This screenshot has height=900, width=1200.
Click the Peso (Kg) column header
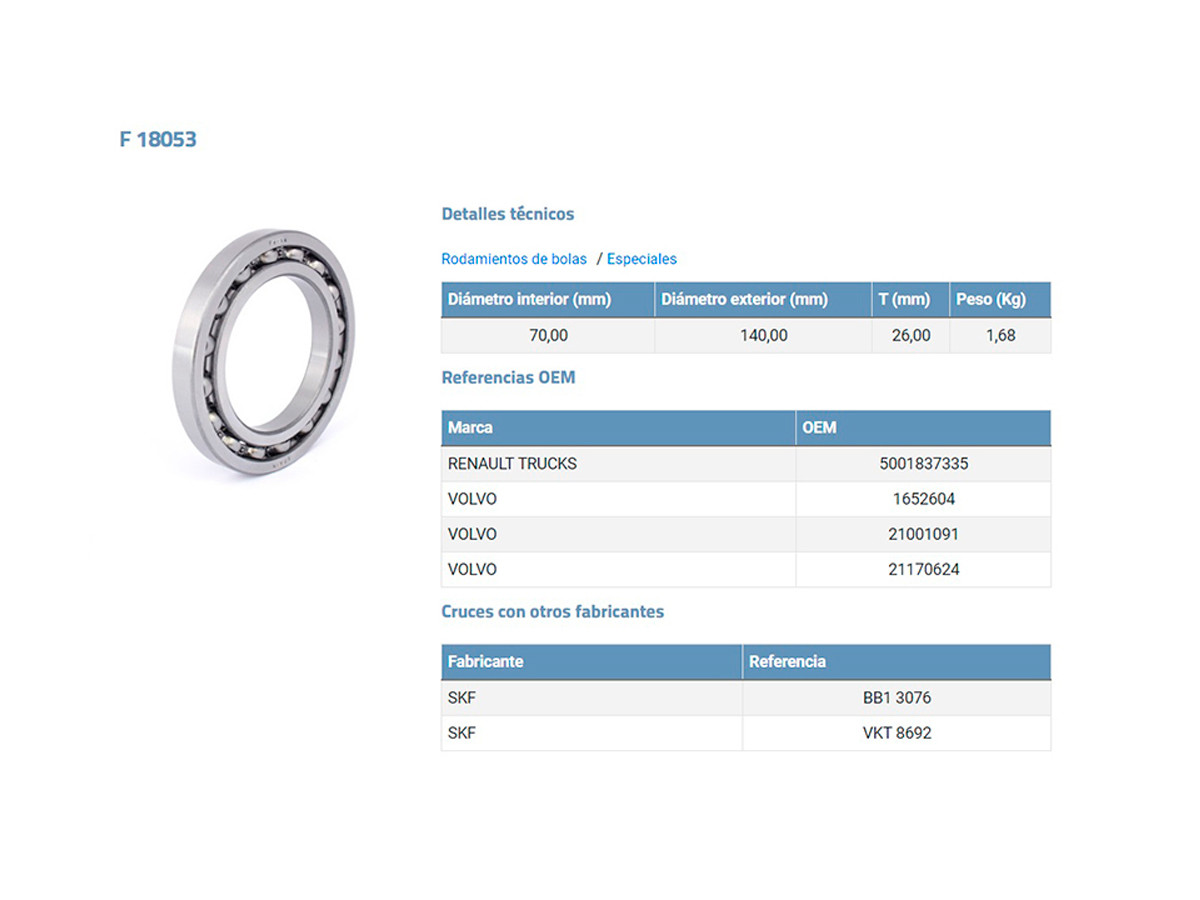click(x=990, y=299)
